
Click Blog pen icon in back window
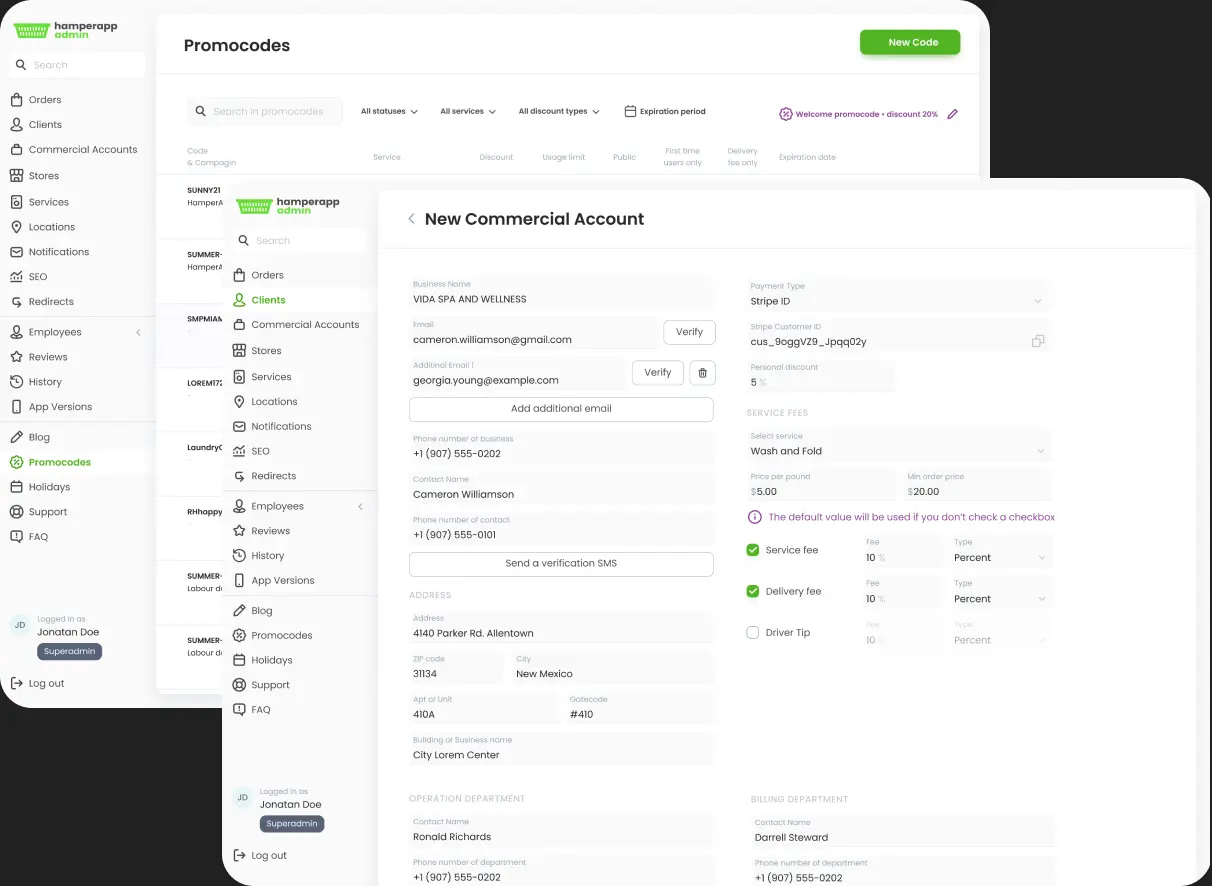[17, 437]
